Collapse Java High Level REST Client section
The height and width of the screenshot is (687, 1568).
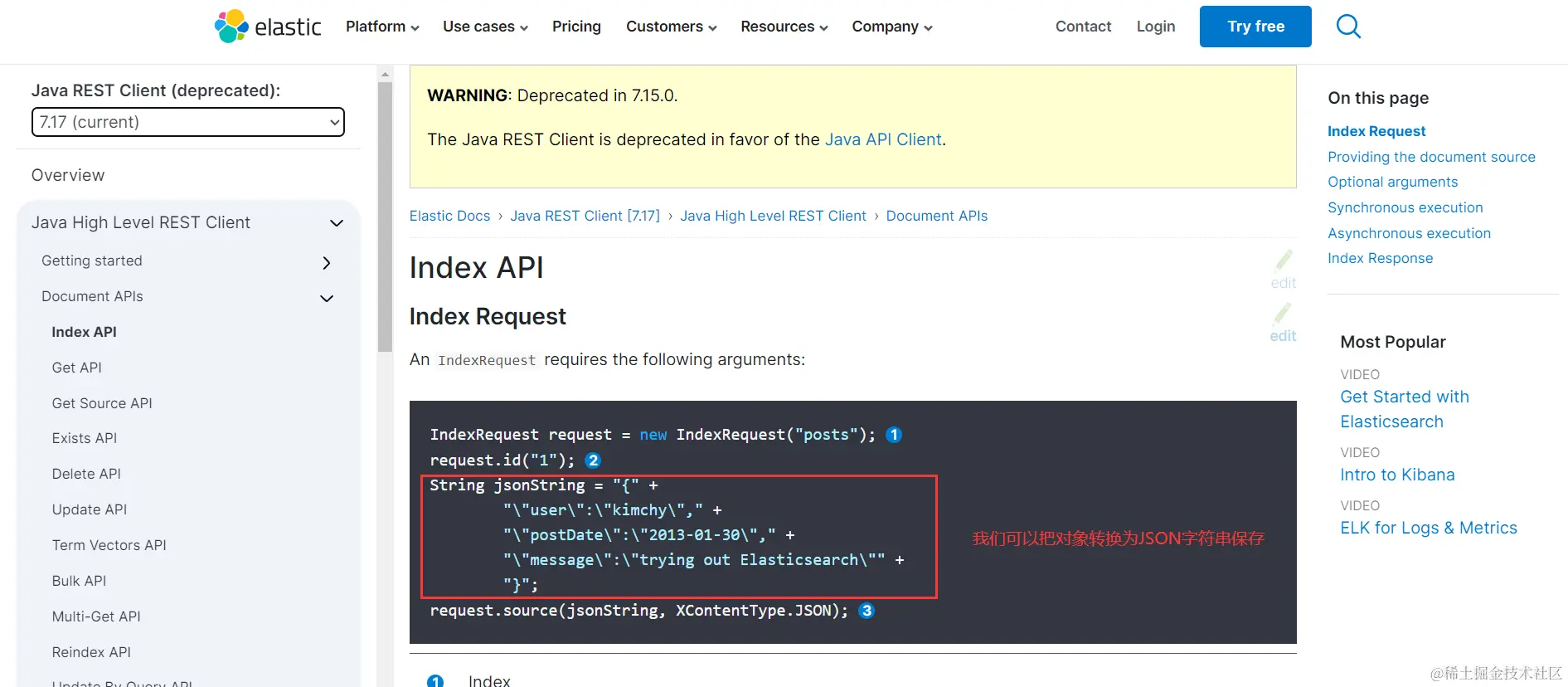[x=337, y=223]
